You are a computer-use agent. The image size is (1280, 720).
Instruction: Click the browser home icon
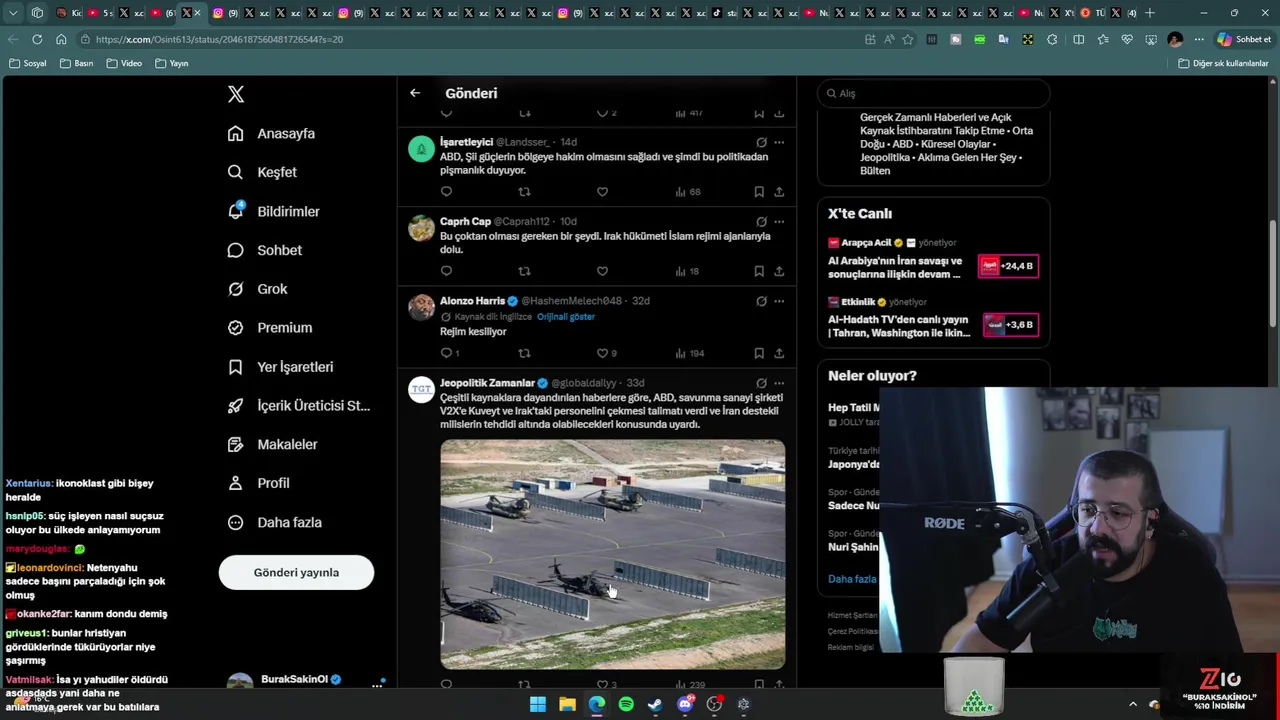point(61,39)
